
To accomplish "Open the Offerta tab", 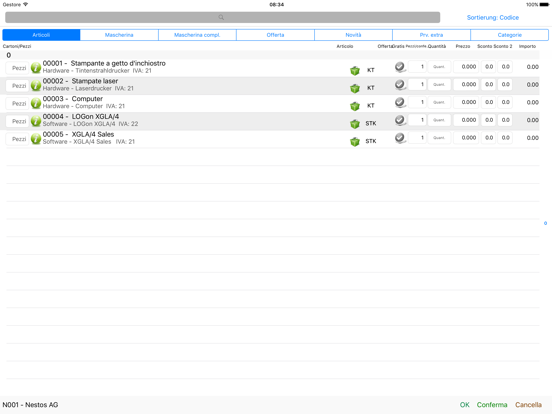I will point(275,35).
